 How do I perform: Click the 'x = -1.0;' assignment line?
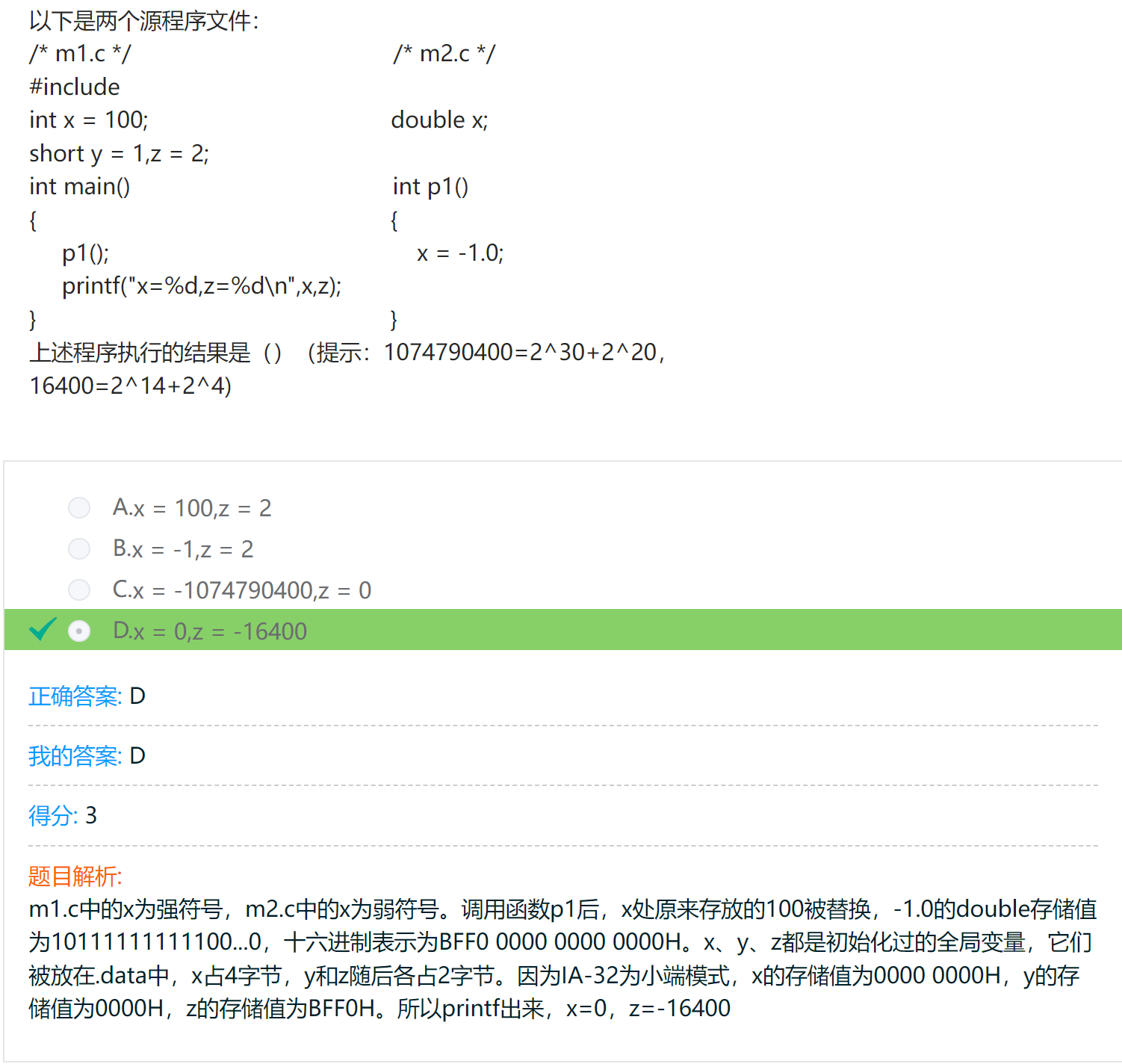pyautogui.click(x=460, y=253)
